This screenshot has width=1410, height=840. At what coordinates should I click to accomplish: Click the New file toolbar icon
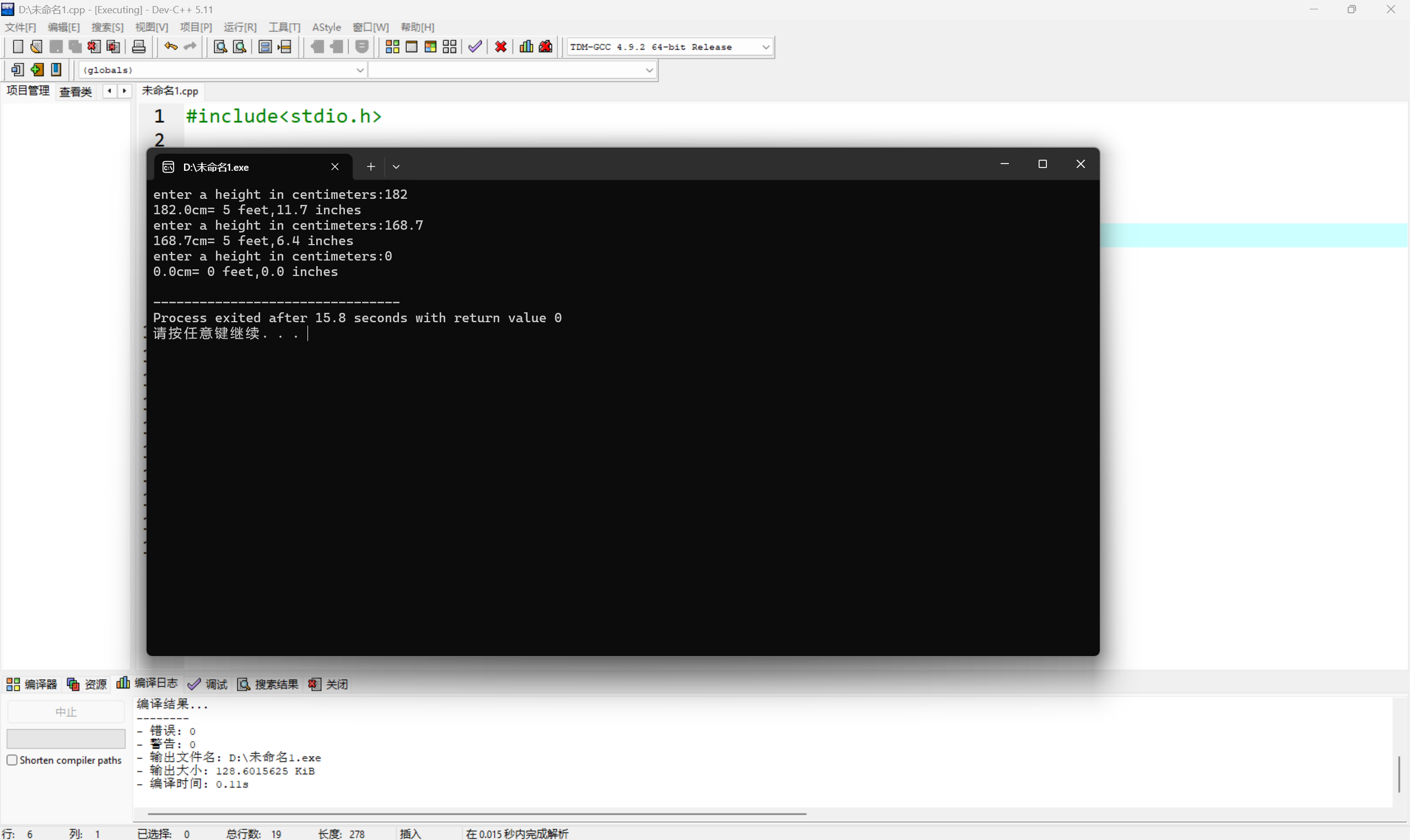(x=18, y=47)
